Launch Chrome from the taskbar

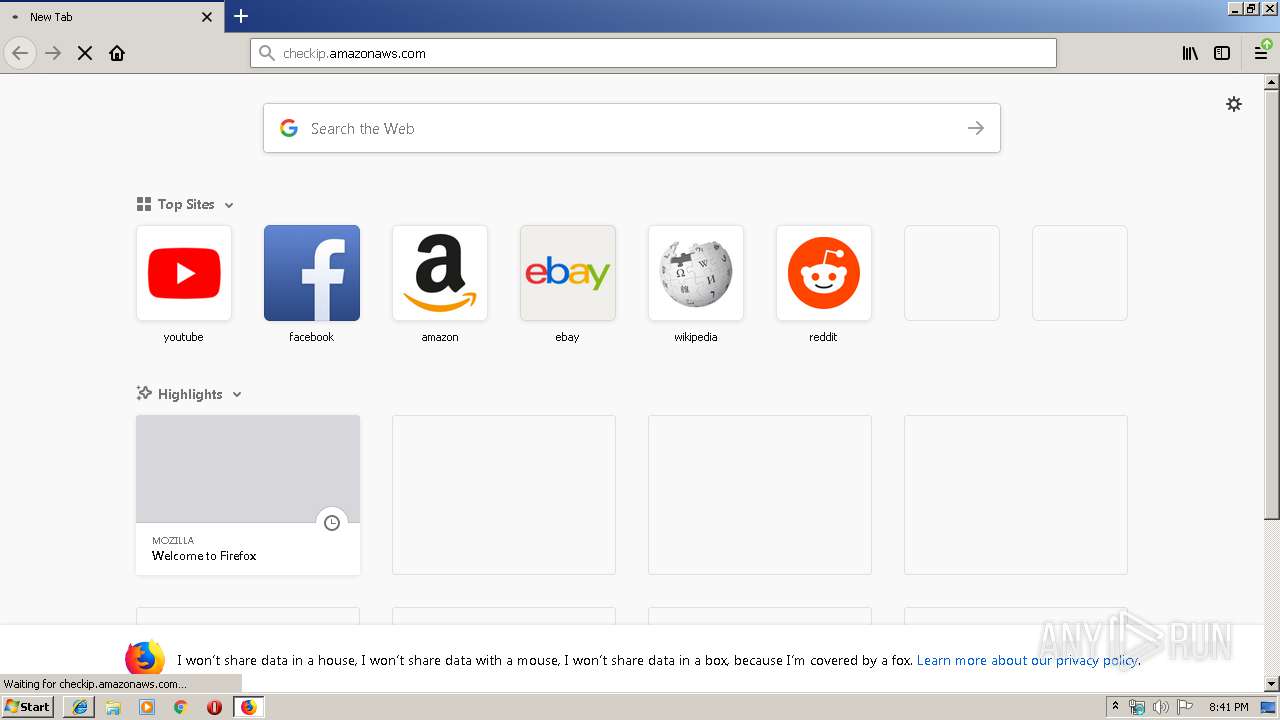pyautogui.click(x=180, y=707)
